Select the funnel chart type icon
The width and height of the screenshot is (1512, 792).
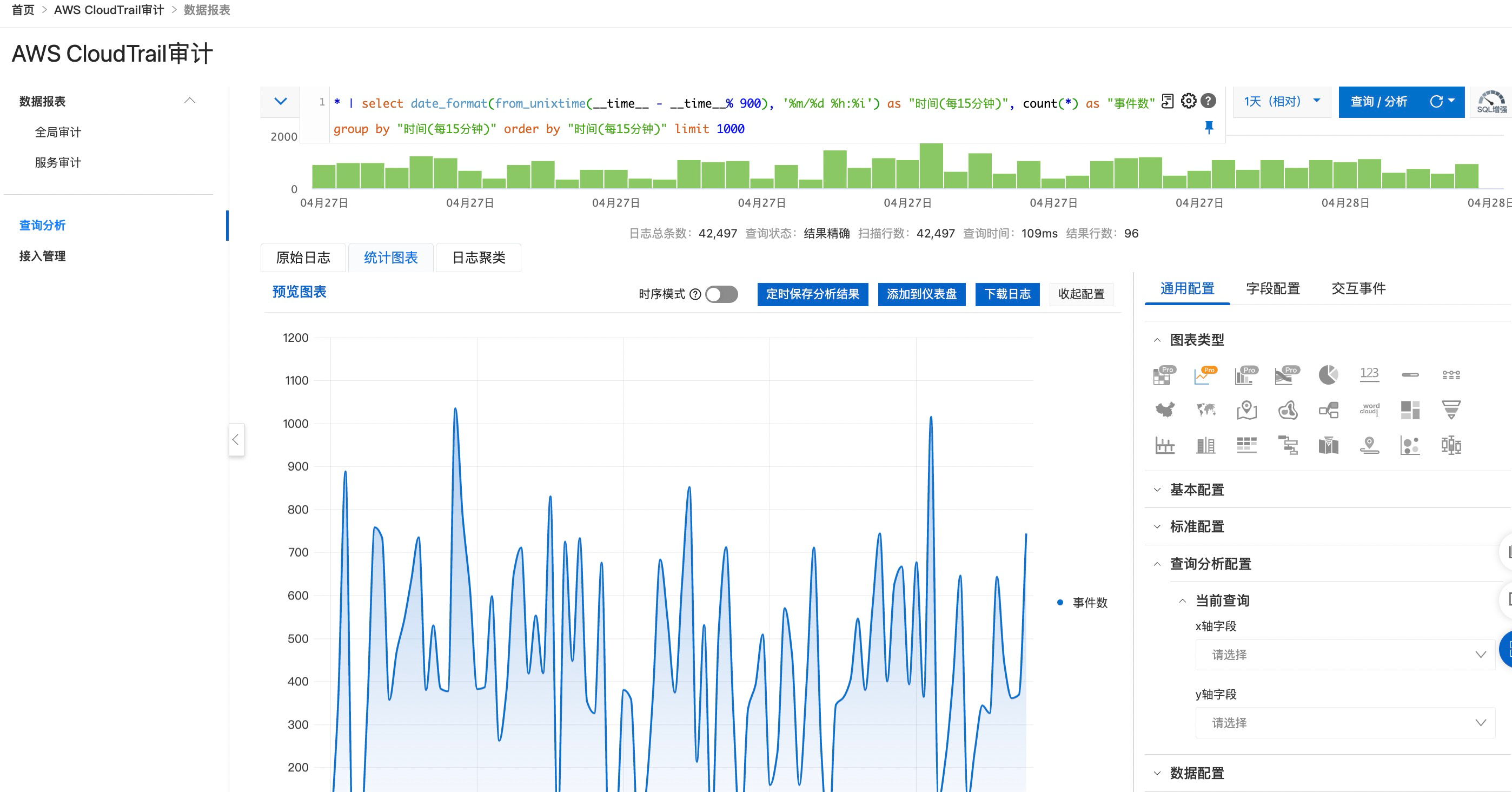pos(1450,410)
